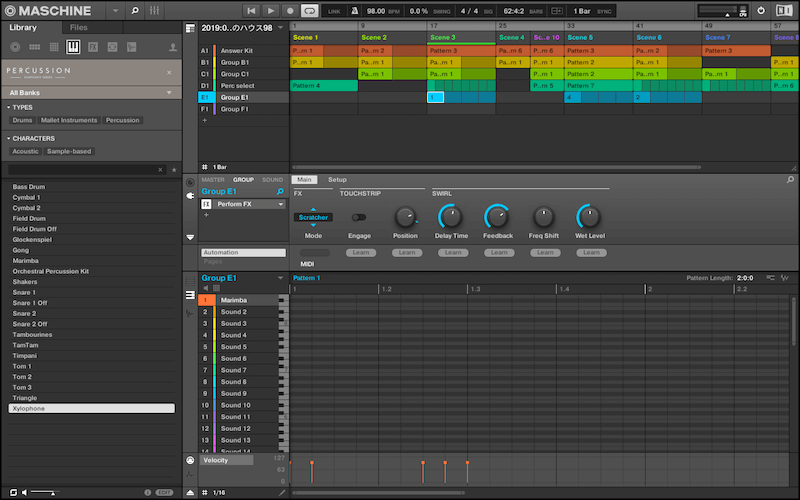Viewport: 800px width, 500px height.
Task: Switch to the MASTER tab
Action: (213, 180)
